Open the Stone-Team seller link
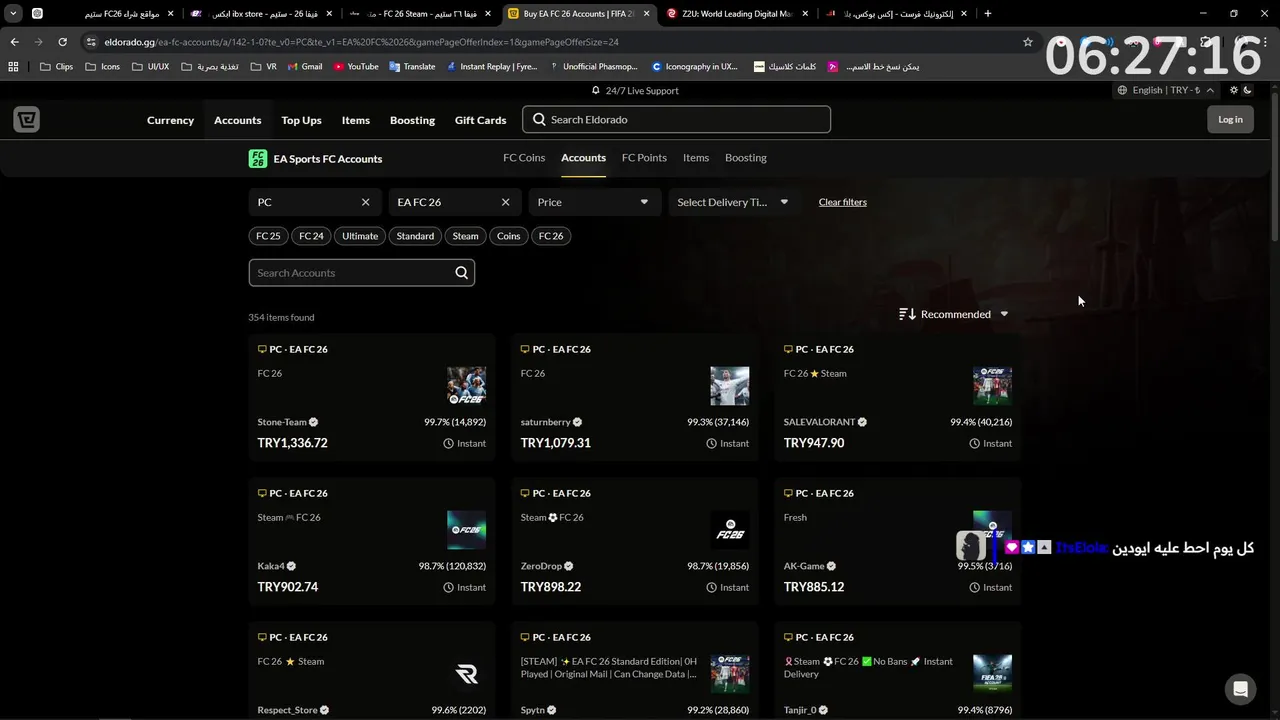 (282, 422)
